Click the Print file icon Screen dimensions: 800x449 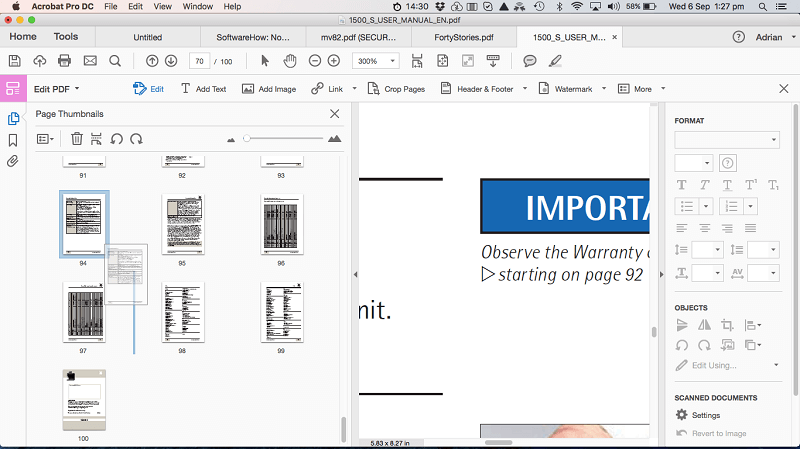[64, 61]
